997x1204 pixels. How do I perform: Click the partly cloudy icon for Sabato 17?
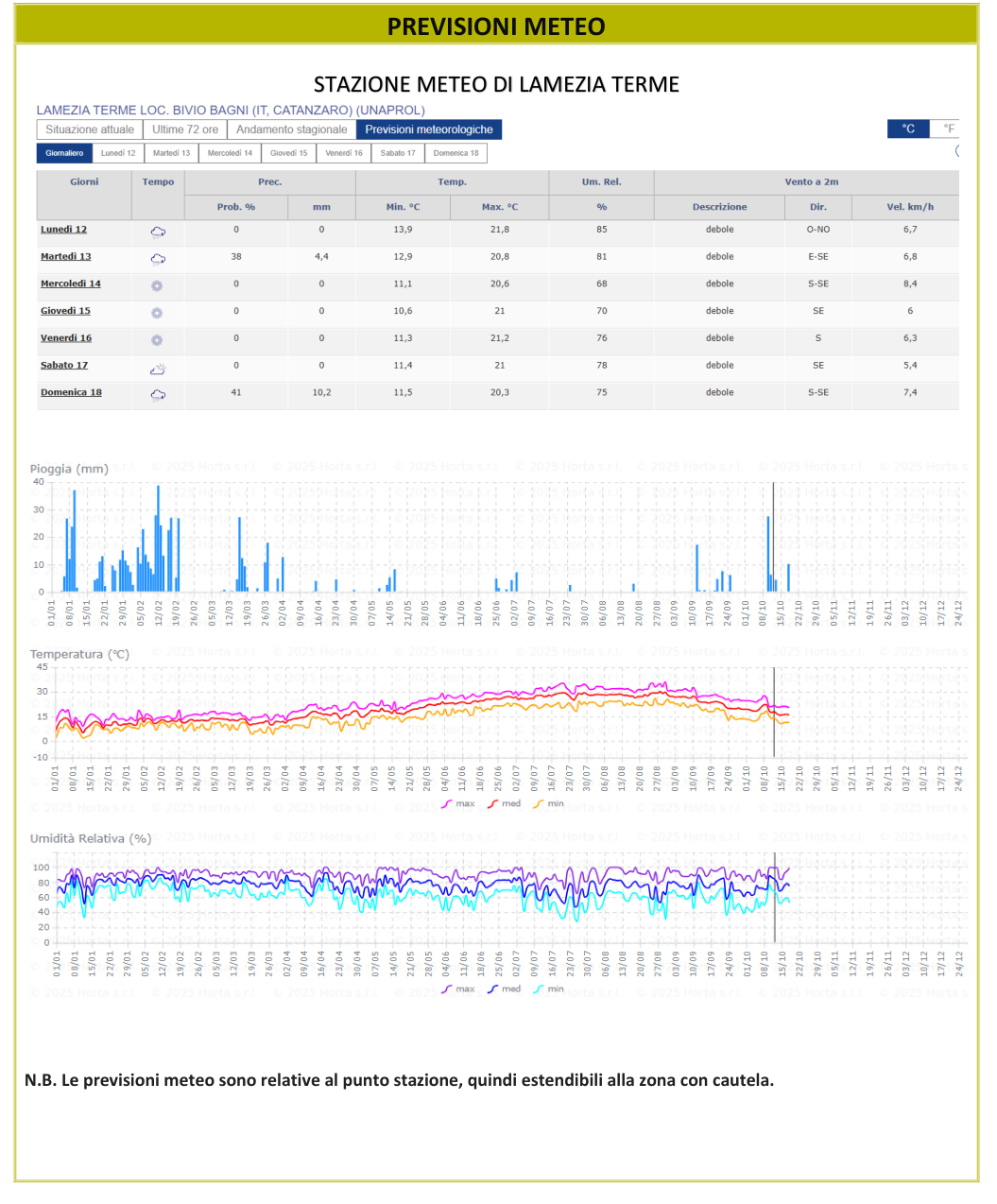coord(158,369)
